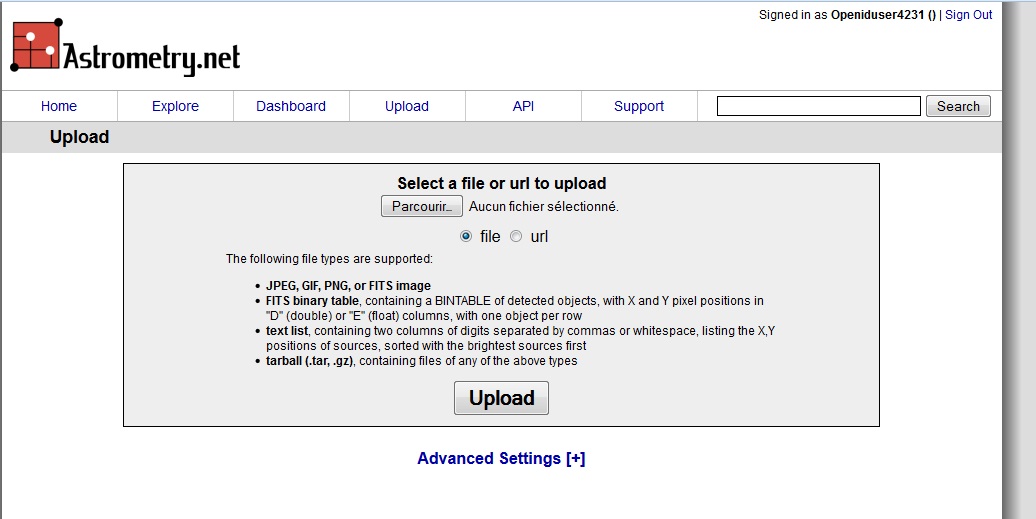Click the large Upload submit button
The width and height of the screenshot is (1036, 519).
[x=501, y=398]
